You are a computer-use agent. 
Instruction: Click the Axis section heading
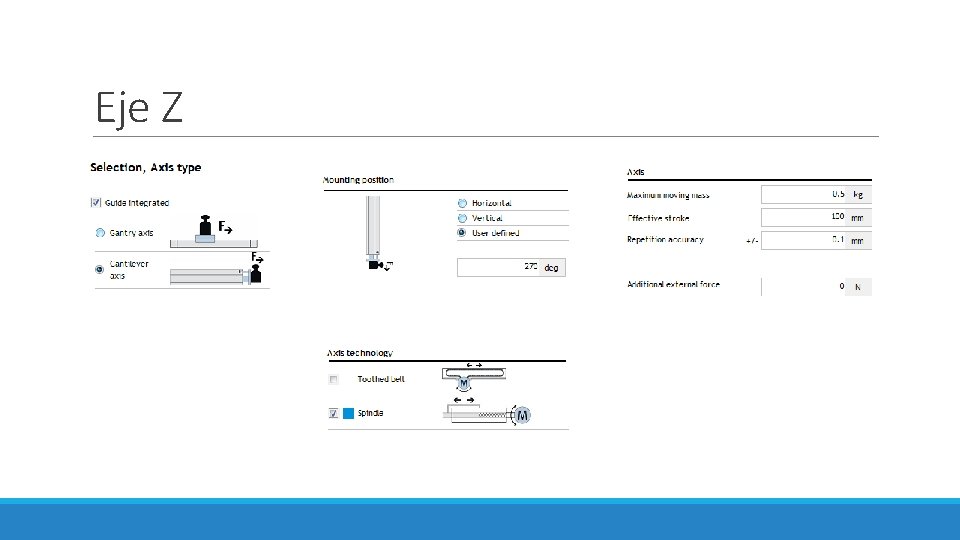636,172
